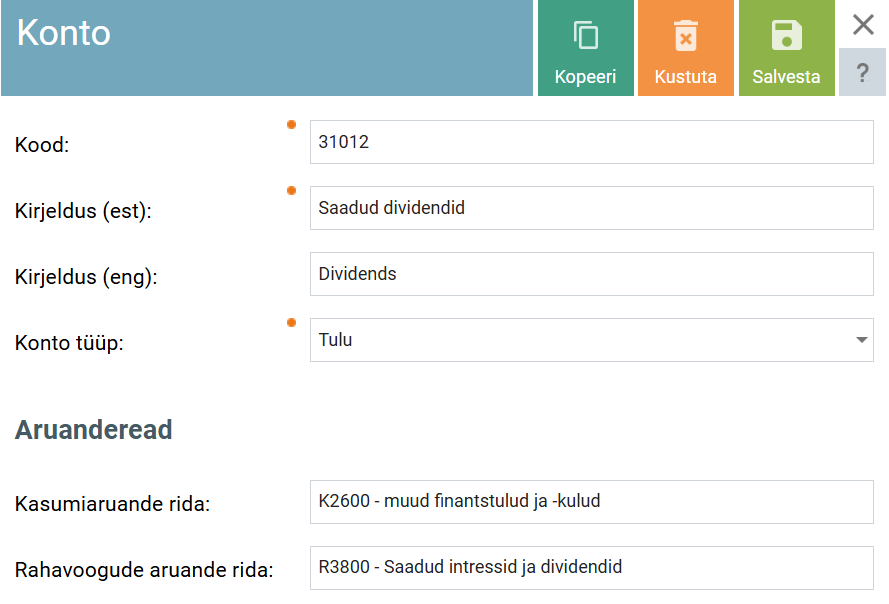
Task: Click the Kood label text
Action: (42, 145)
